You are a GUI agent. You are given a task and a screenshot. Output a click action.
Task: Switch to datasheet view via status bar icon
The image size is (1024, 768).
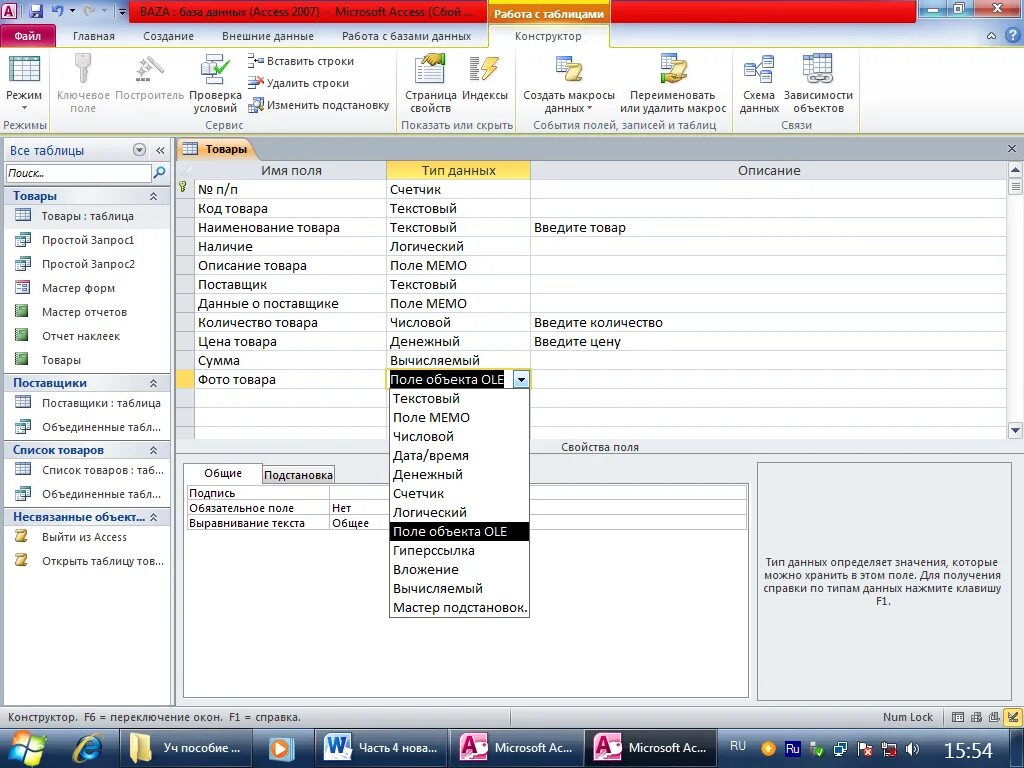coord(957,717)
